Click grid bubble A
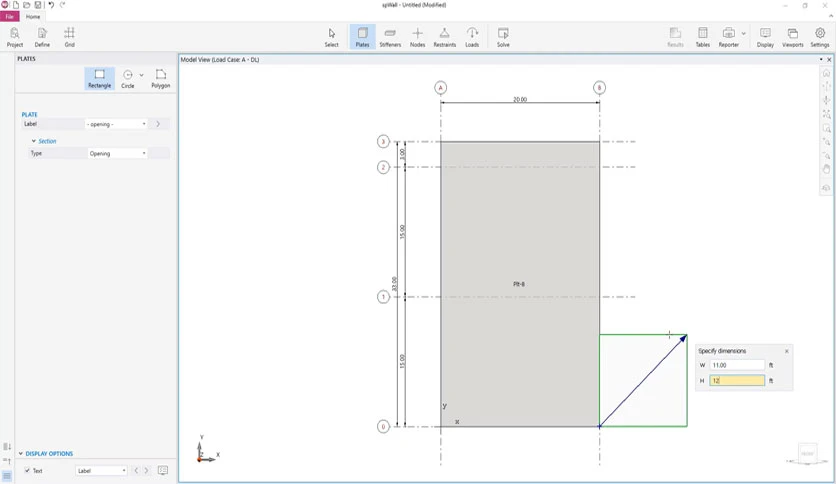Screen dimensions: 836x484 (x=440, y=88)
